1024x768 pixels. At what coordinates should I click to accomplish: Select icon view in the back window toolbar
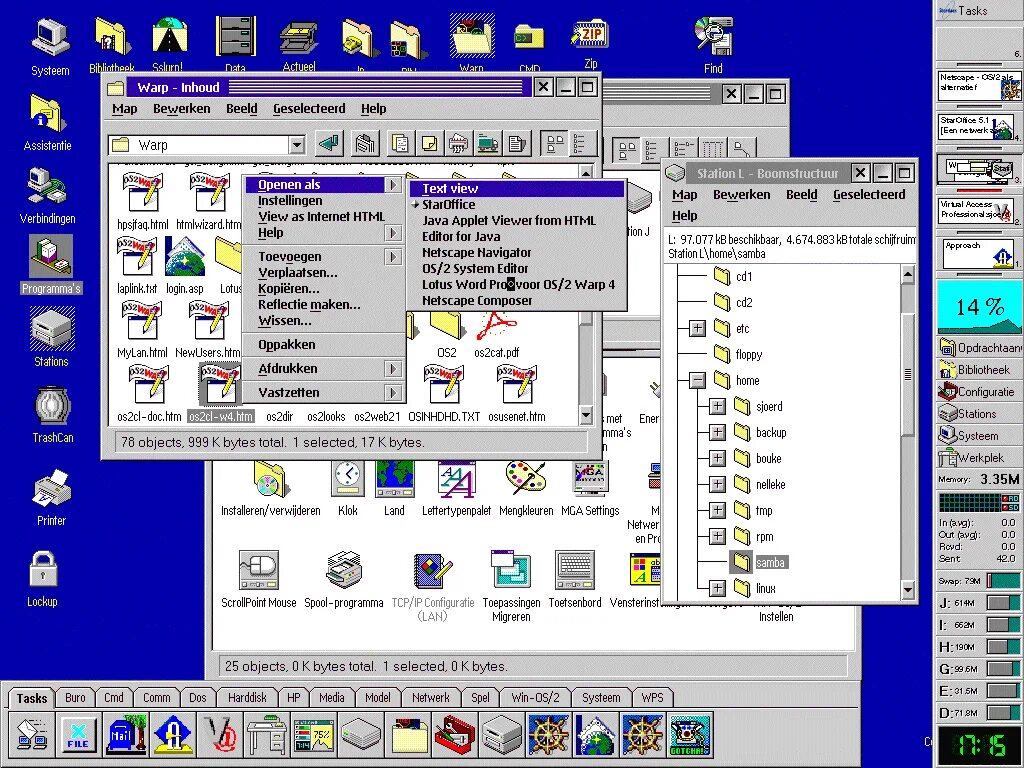pos(627,151)
